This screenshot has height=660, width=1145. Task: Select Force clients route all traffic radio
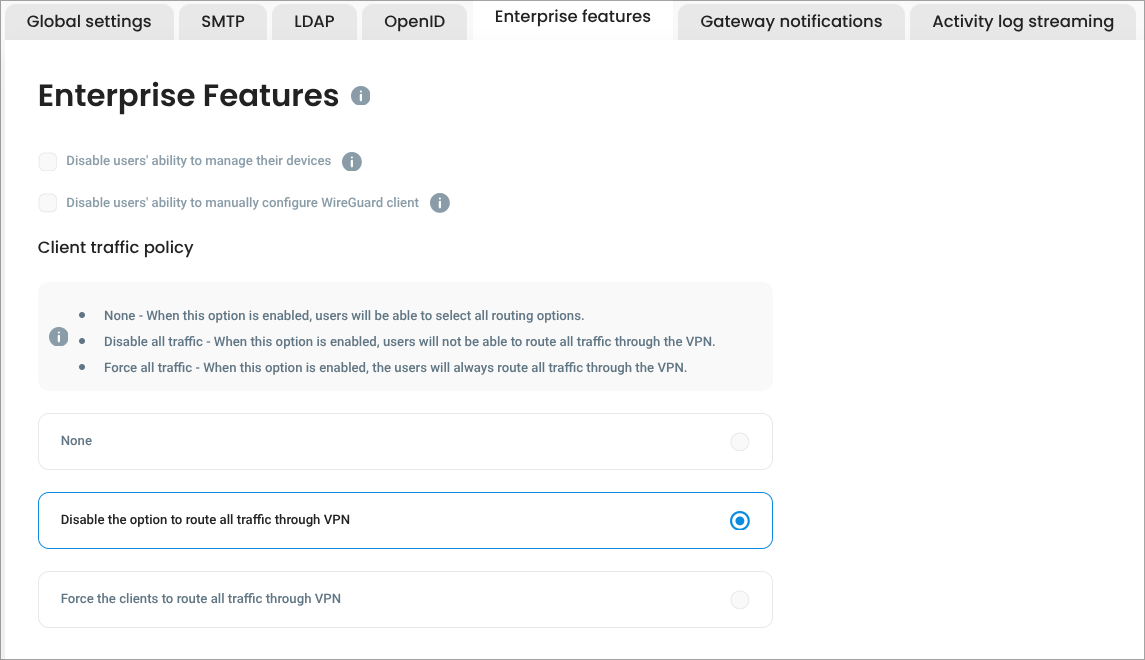[x=739, y=600]
